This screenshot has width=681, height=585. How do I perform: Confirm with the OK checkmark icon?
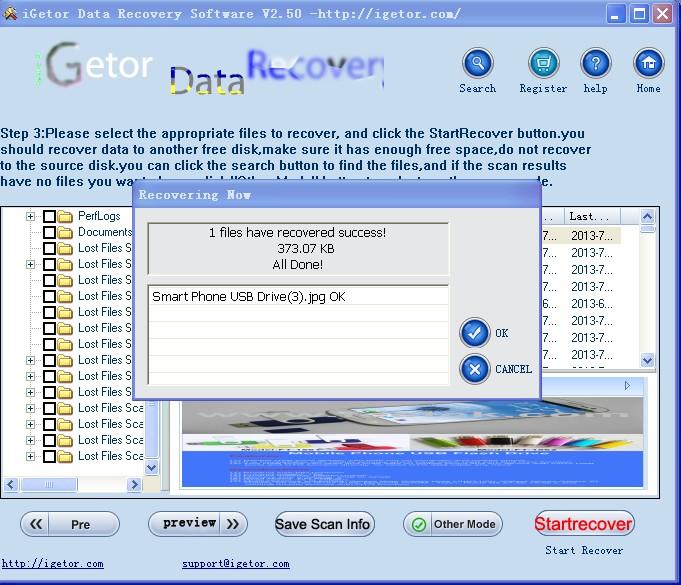pyautogui.click(x=474, y=333)
